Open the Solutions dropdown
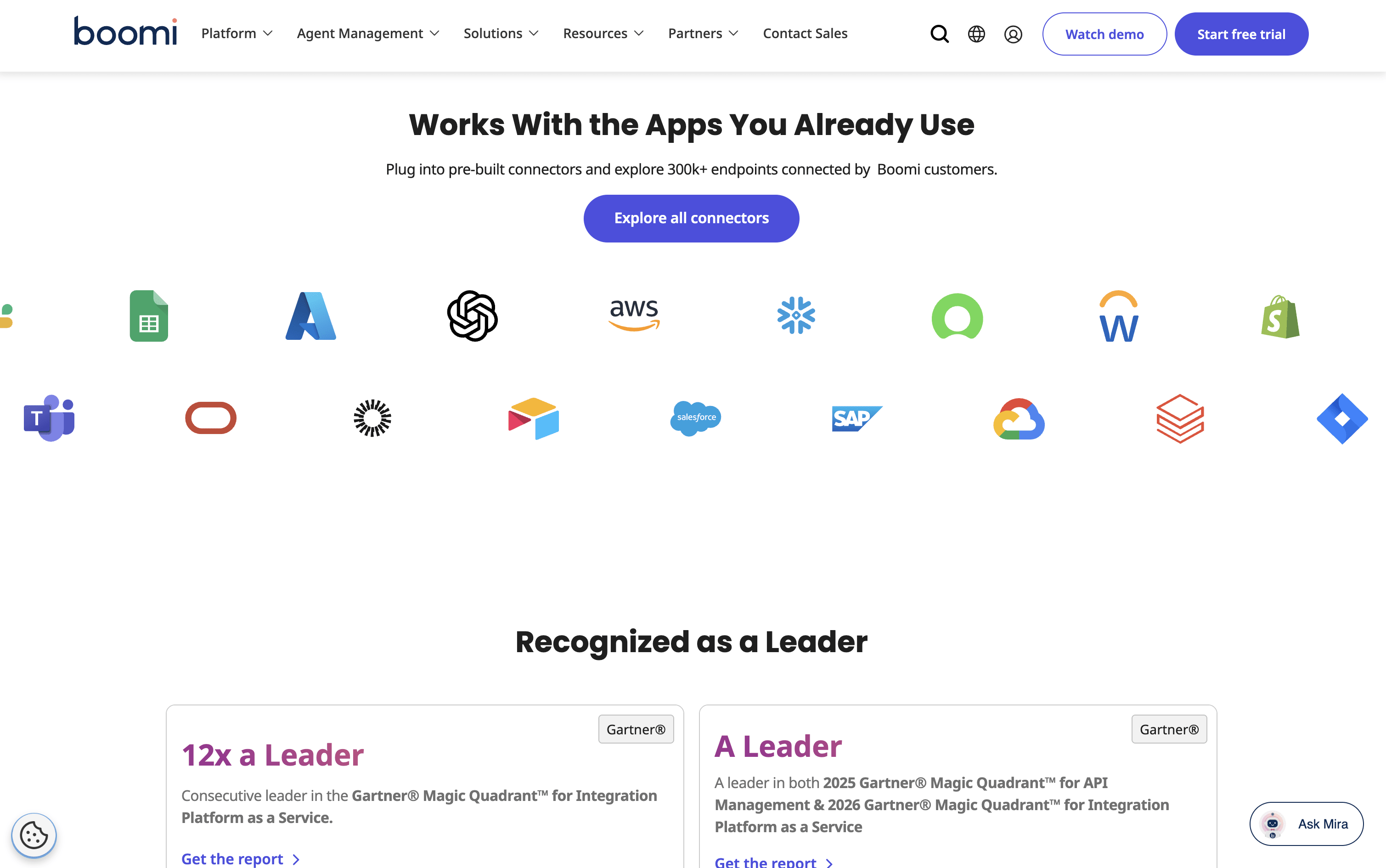Screen dimensions: 1386x868 501,33
